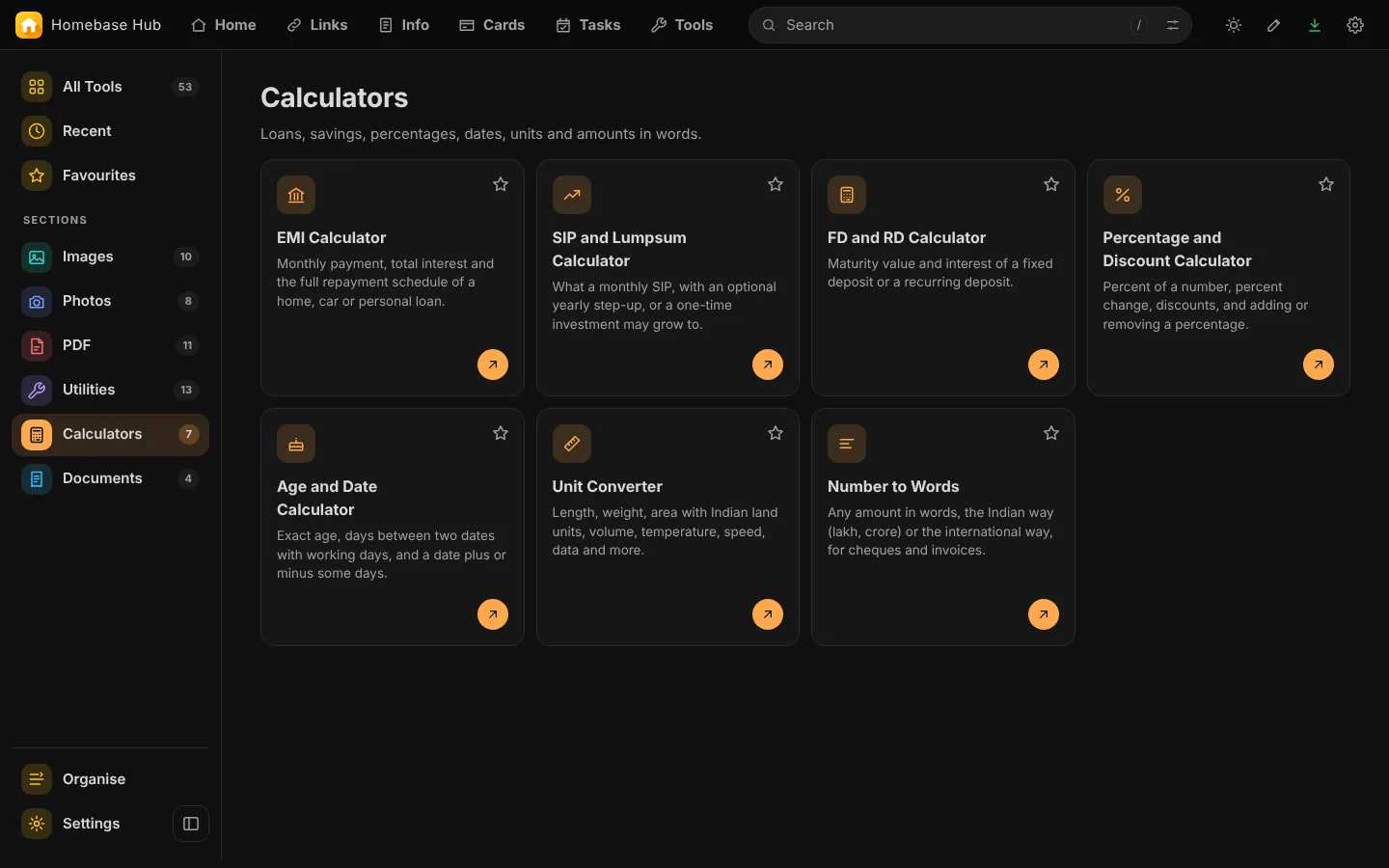The image size is (1389, 868).
Task: Open EMI Calculator using its orange arrow
Action: coord(493,365)
